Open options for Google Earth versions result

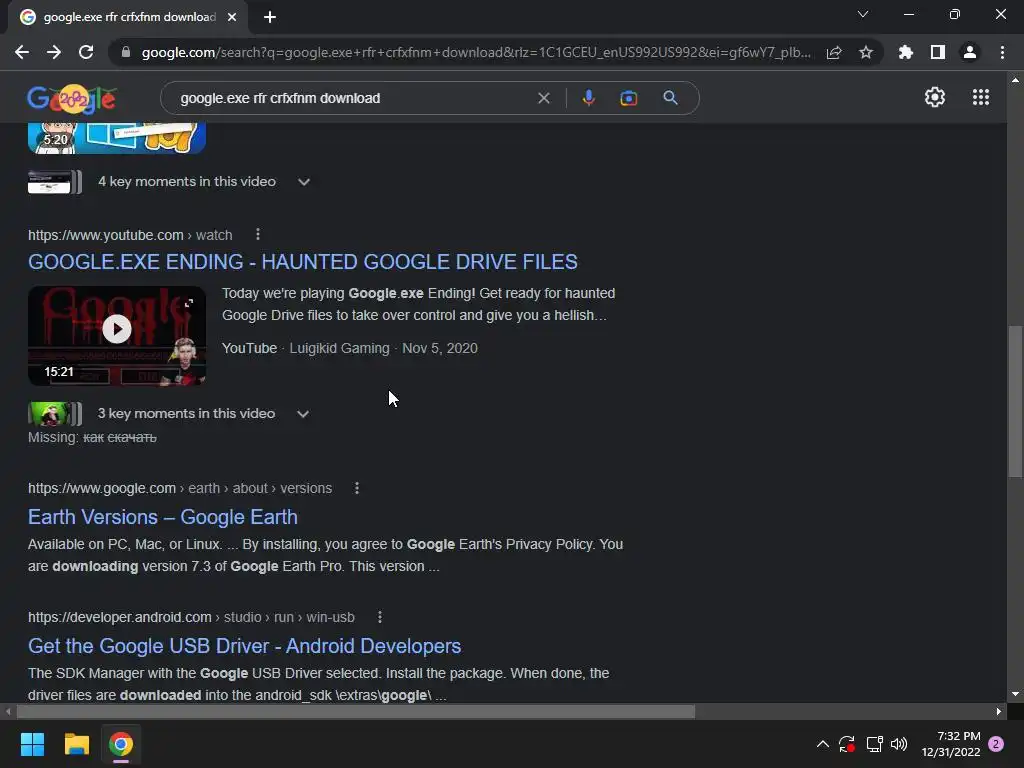pos(357,488)
